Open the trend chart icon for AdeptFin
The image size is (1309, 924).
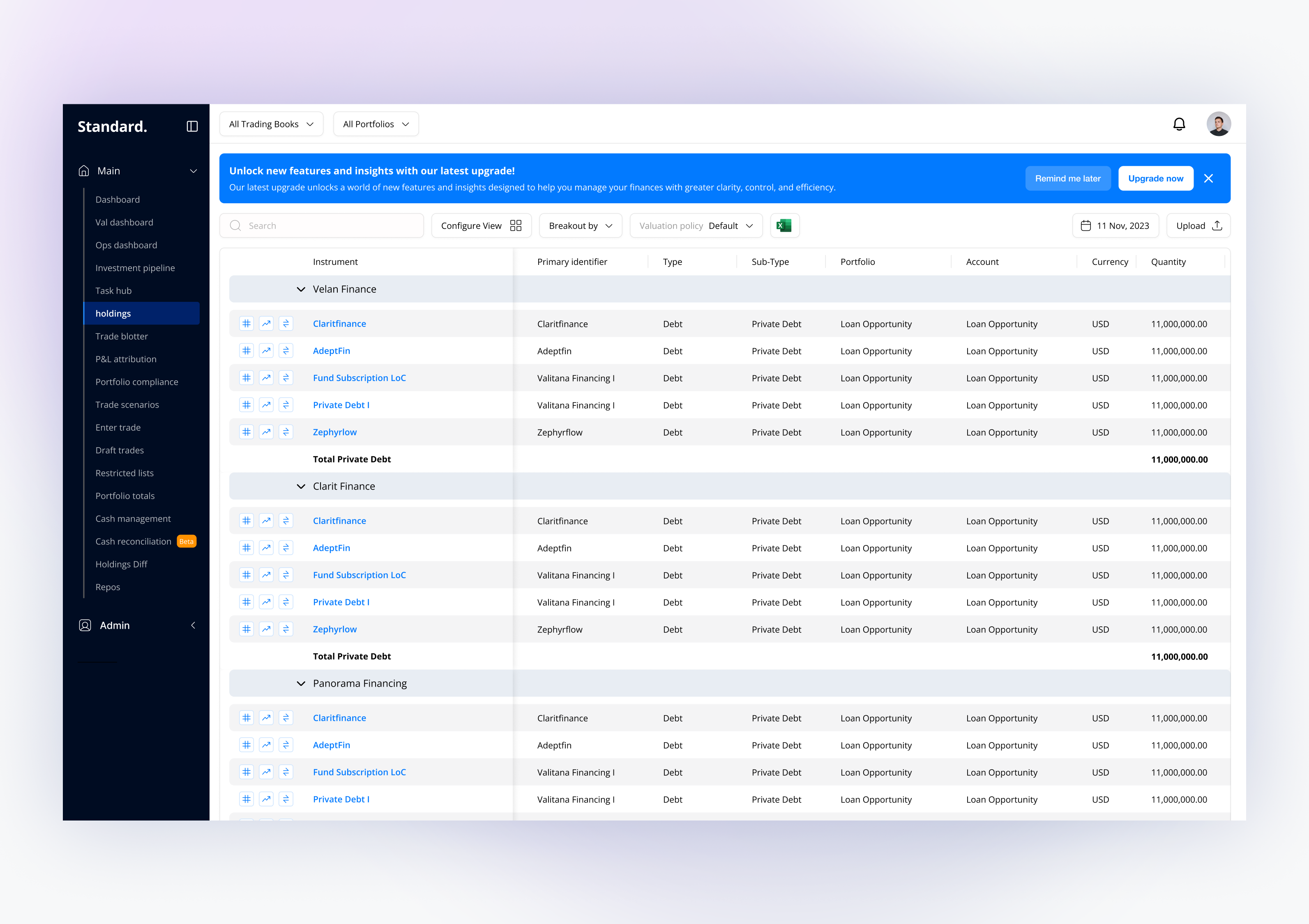[266, 351]
